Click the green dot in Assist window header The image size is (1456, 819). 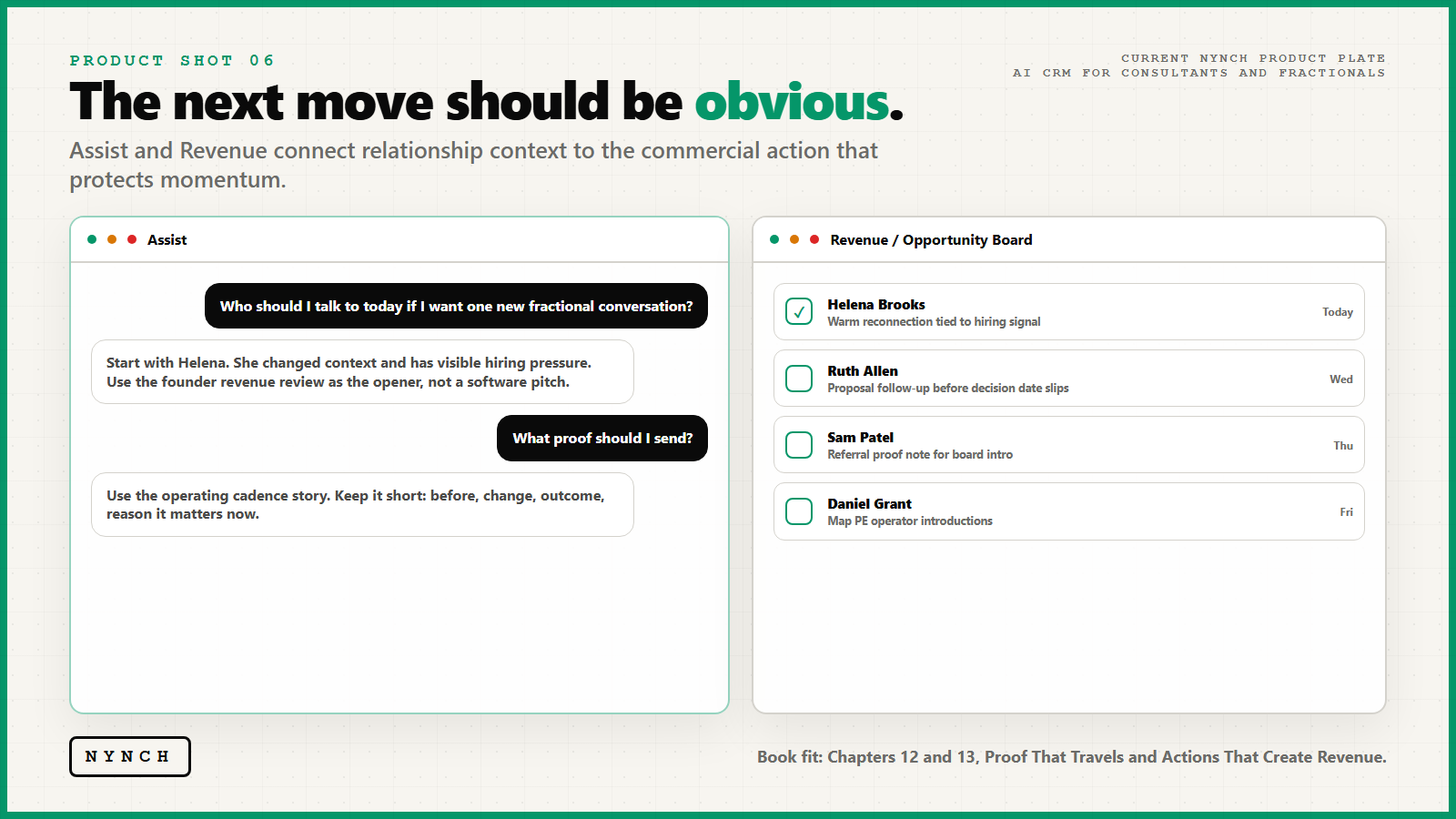(92, 239)
